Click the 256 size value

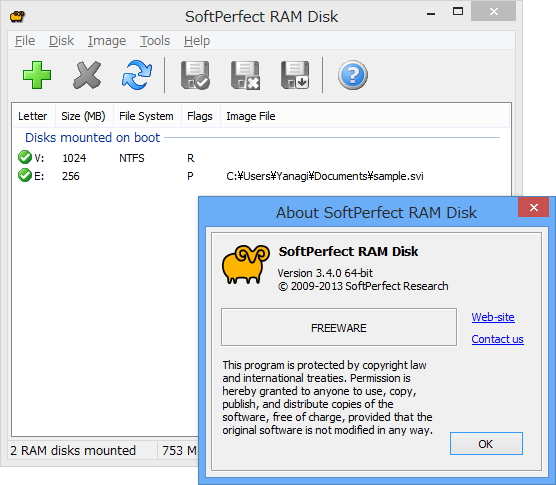[71, 176]
